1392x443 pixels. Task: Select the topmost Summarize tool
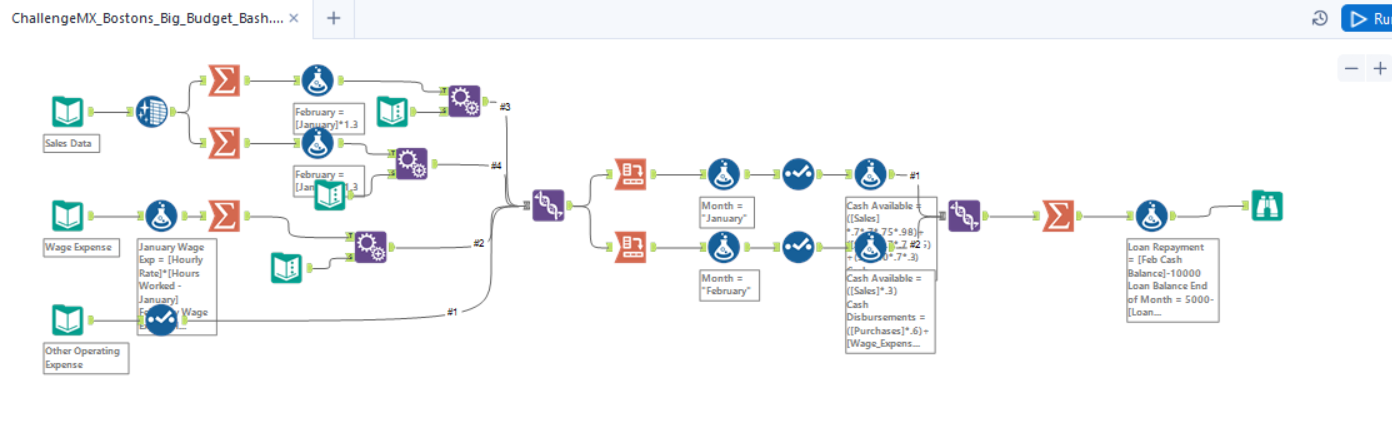tap(223, 81)
